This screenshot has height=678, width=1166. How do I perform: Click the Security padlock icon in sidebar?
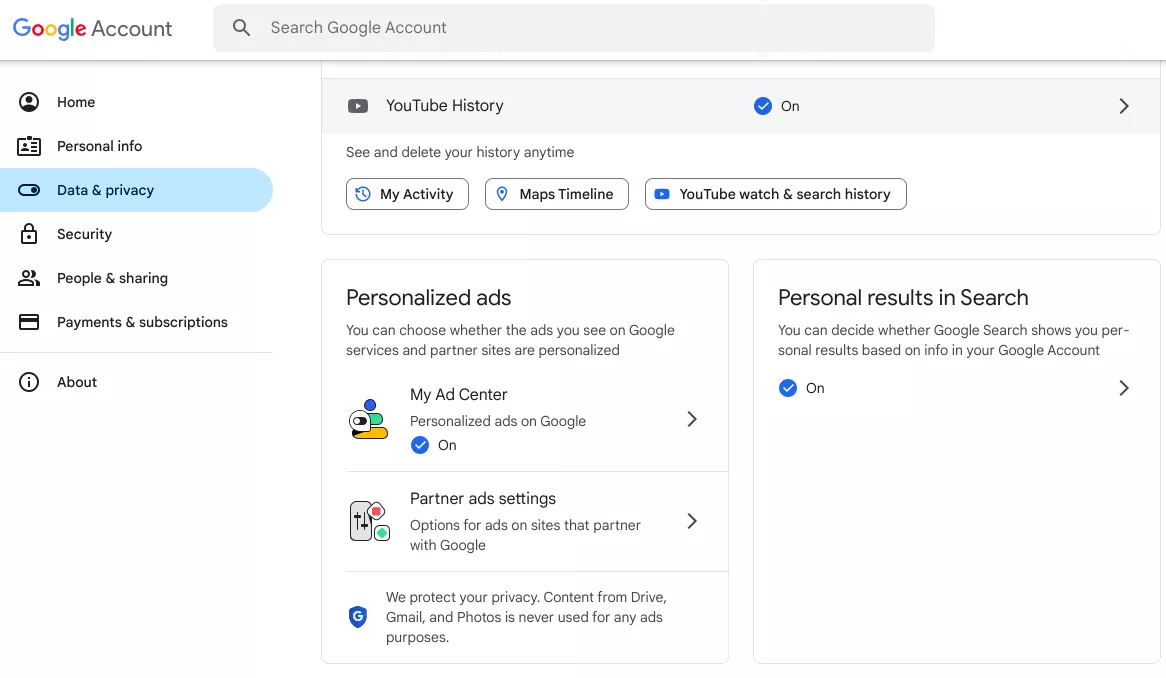pyautogui.click(x=29, y=234)
